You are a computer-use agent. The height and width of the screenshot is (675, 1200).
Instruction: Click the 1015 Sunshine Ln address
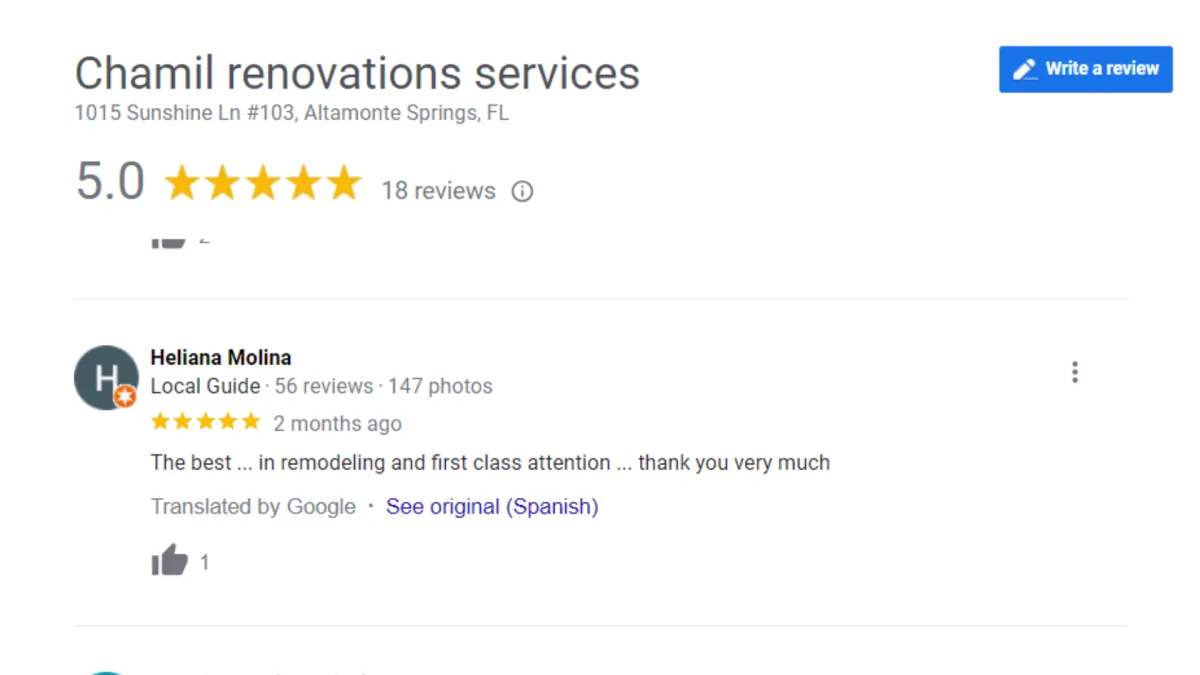[291, 113]
